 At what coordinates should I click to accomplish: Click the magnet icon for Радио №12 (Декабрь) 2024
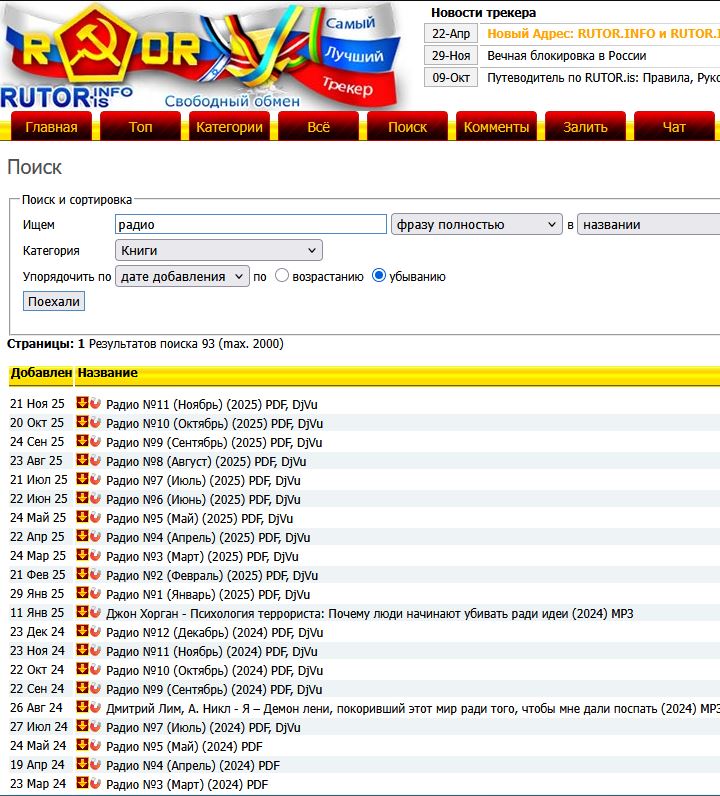coord(95,632)
